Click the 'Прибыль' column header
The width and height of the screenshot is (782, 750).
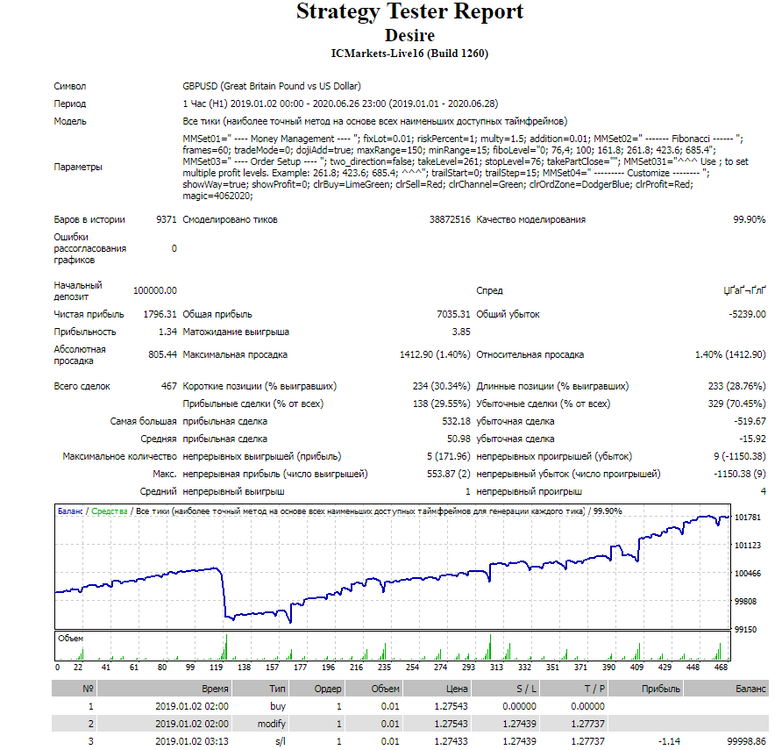point(646,689)
